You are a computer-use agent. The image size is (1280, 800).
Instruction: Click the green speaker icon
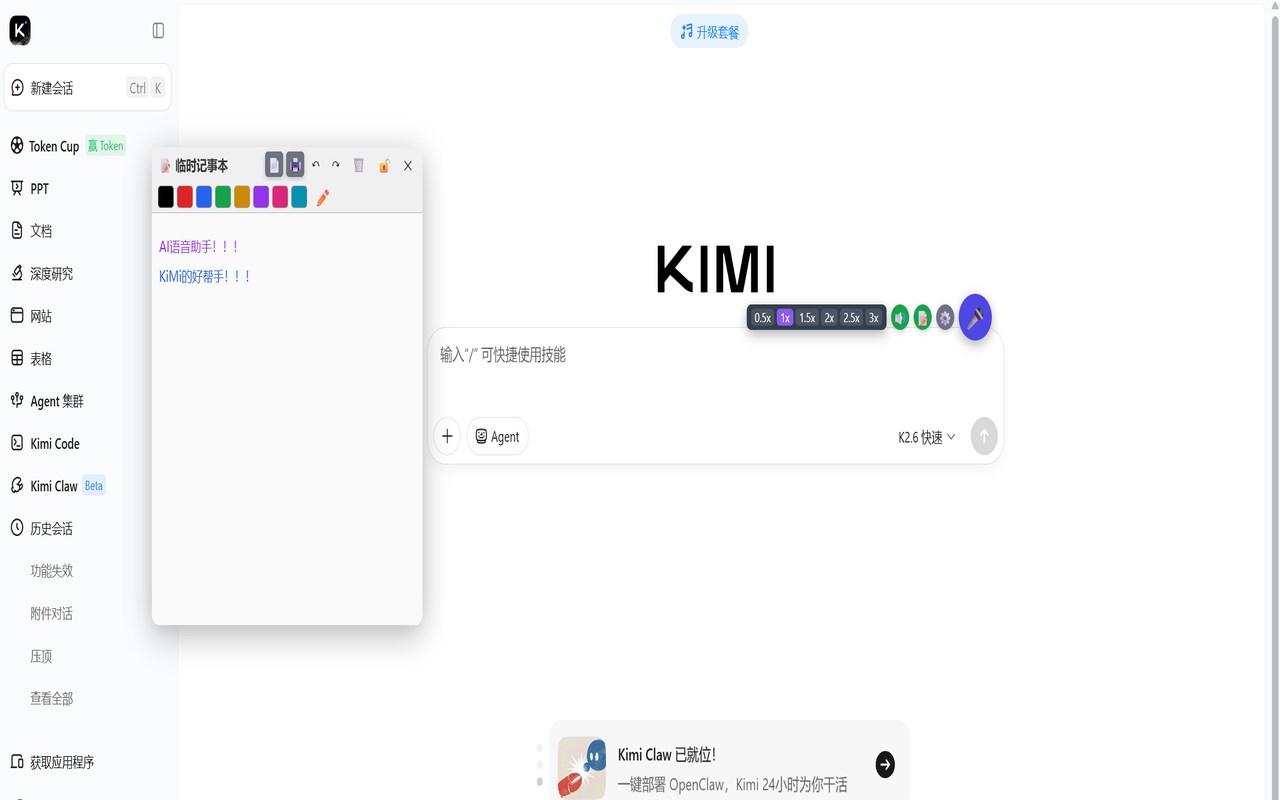900,318
